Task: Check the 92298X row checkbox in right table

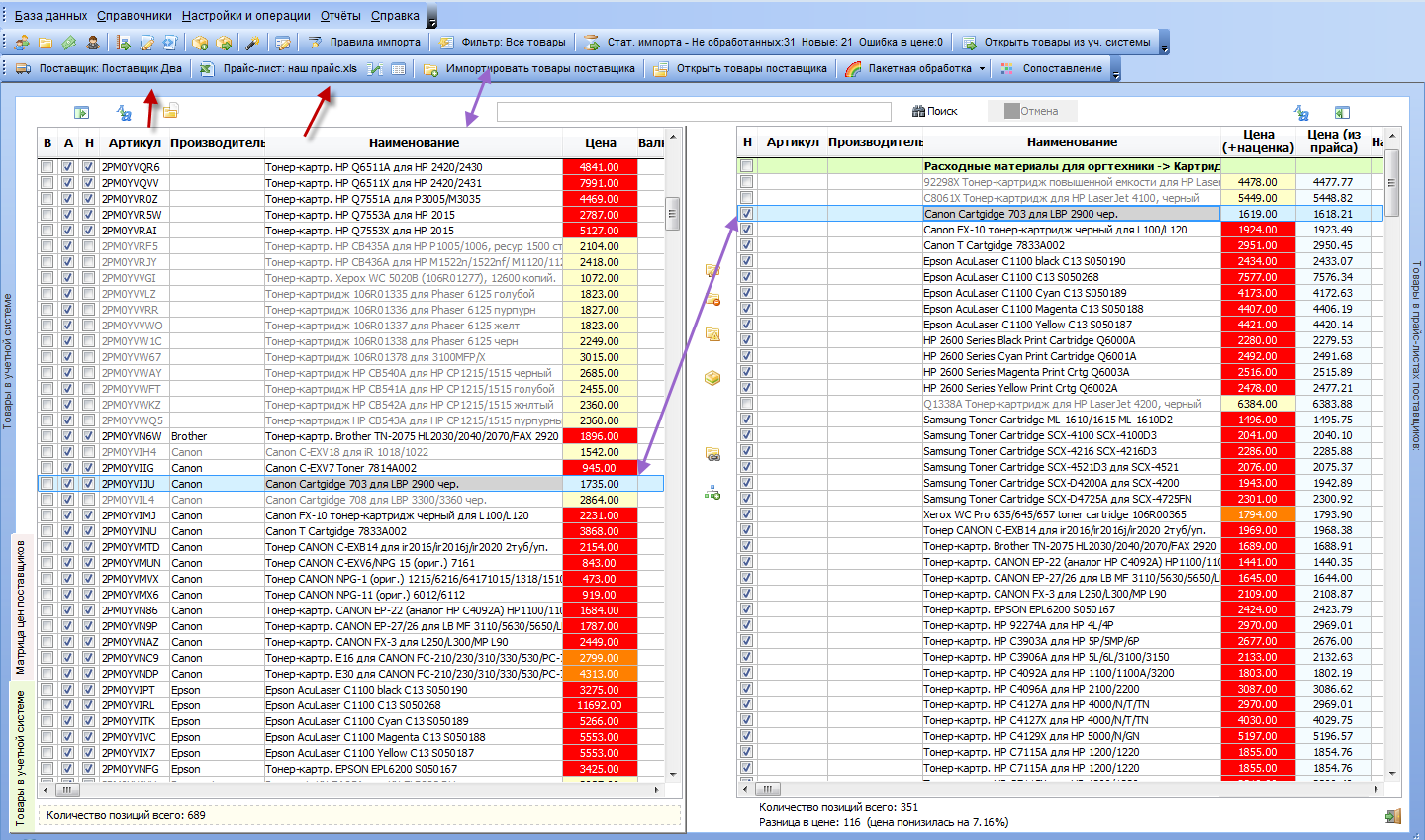Action: pyautogui.click(x=747, y=182)
